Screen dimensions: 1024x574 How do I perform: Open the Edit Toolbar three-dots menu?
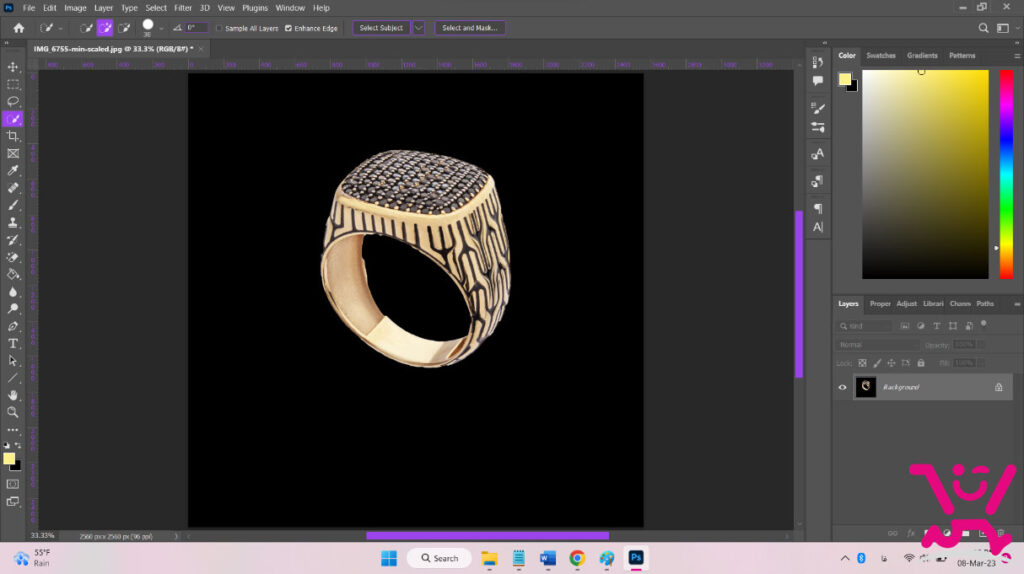(13, 430)
